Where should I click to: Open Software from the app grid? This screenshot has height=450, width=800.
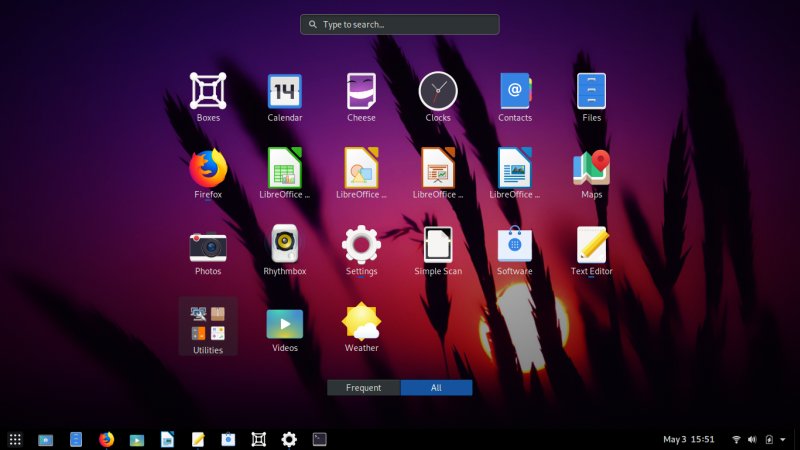point(515,251)
